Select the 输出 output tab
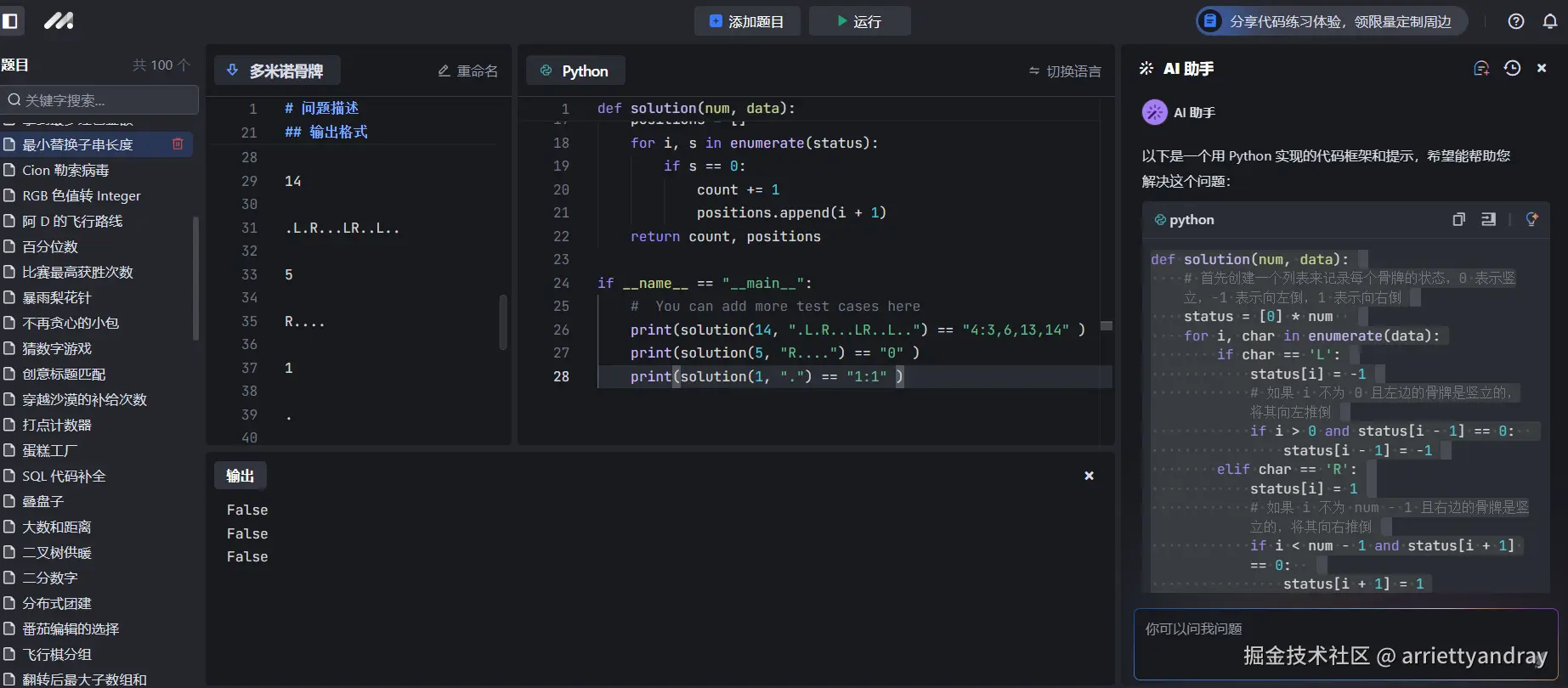 pos(240,477)
